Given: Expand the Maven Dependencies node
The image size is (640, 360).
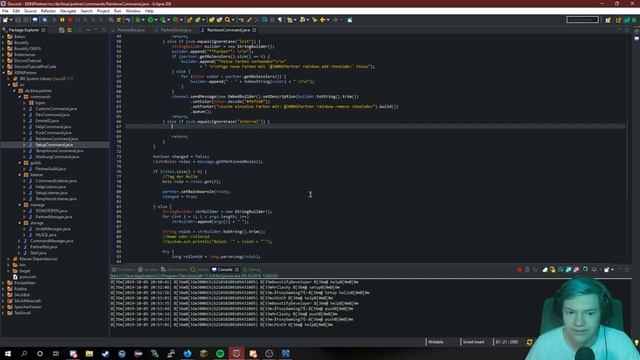Looking at the screenshot, I should (9, 259).
